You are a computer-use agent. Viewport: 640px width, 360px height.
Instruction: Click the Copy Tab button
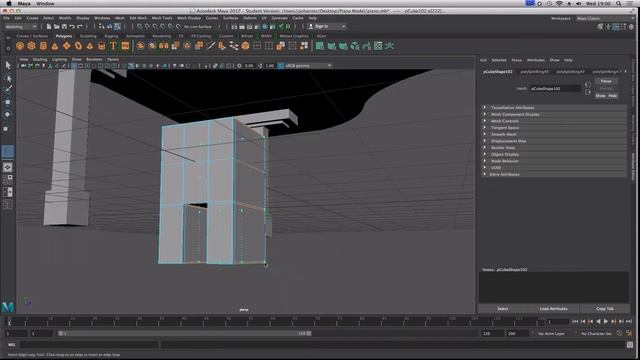coord(604,309)
